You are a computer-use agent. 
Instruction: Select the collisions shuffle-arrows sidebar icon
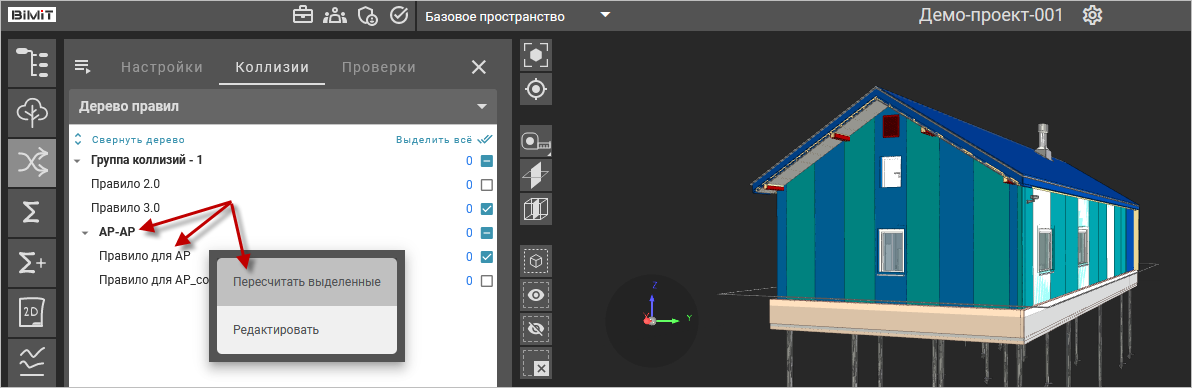[x=32, y=163]
